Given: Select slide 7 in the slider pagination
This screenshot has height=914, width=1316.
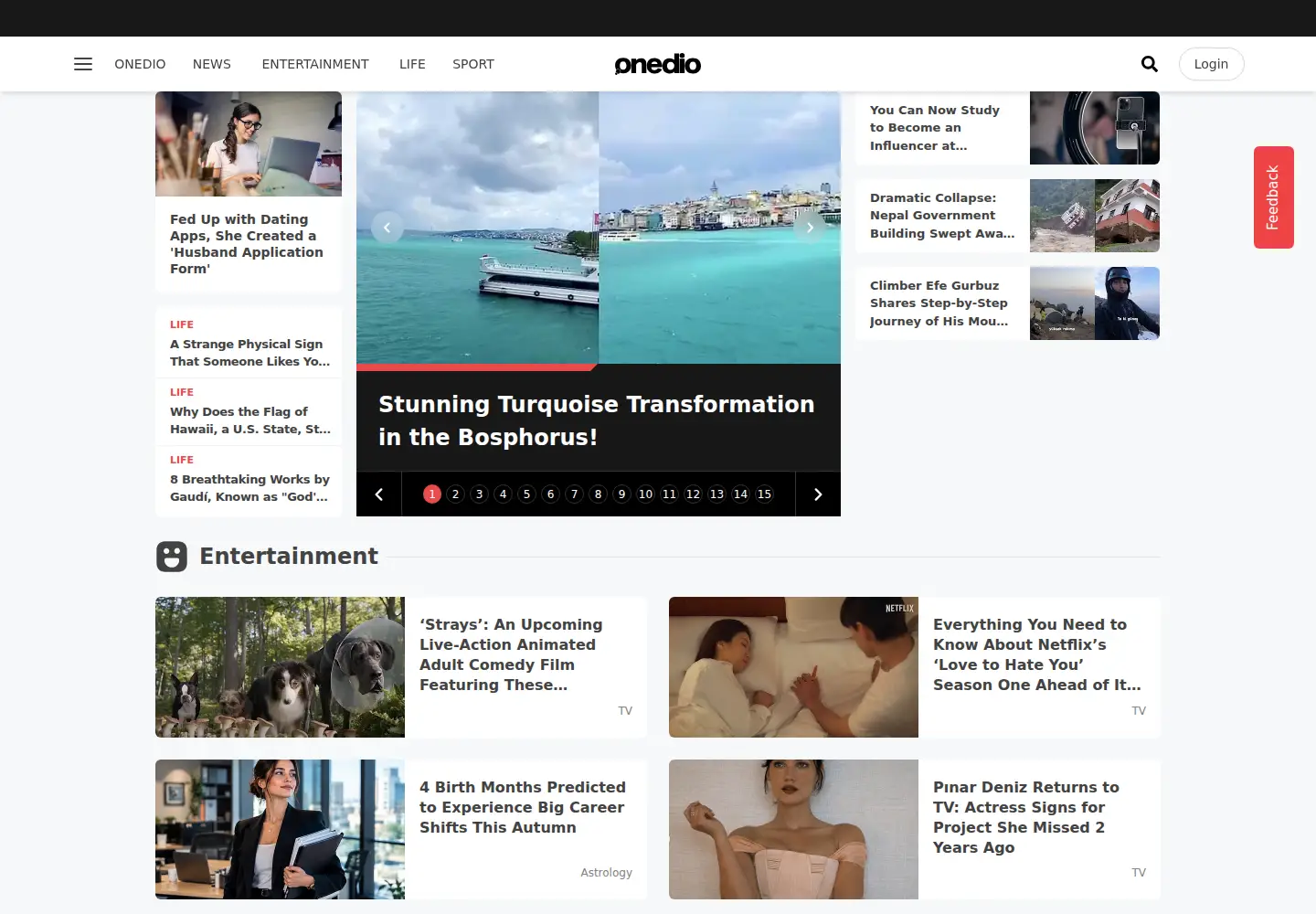Looking at the screenshot, I should 575,494.
